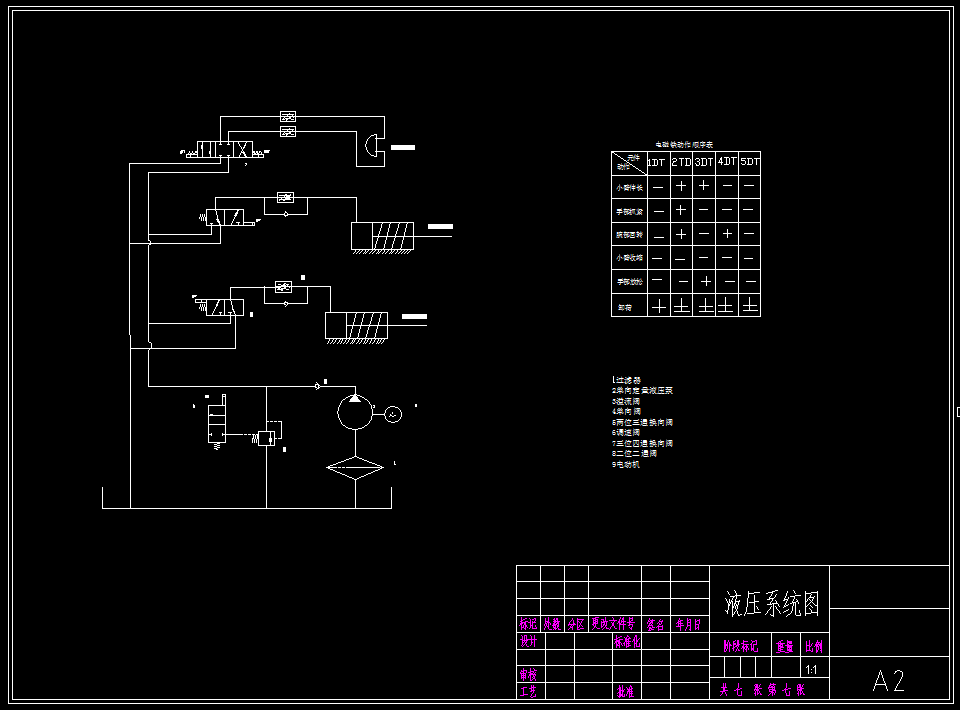960x710 pixels.
Task: Click the middle circuit speed control valve
Action: [285, 197]
